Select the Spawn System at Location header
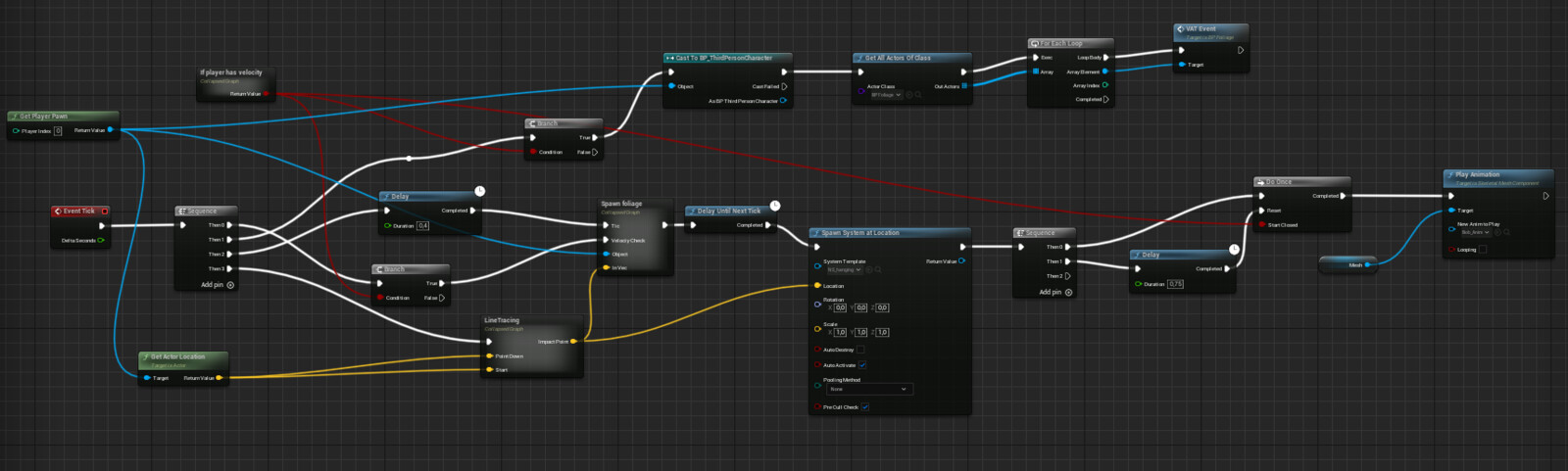The image size is (1568, 471). pos(890,233)
